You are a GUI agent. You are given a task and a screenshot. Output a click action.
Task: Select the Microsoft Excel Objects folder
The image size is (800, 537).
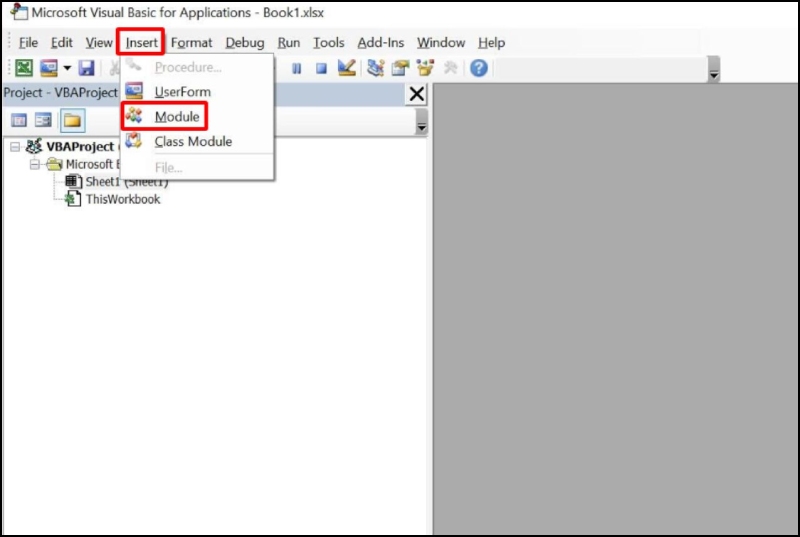(x=93, y=164)
